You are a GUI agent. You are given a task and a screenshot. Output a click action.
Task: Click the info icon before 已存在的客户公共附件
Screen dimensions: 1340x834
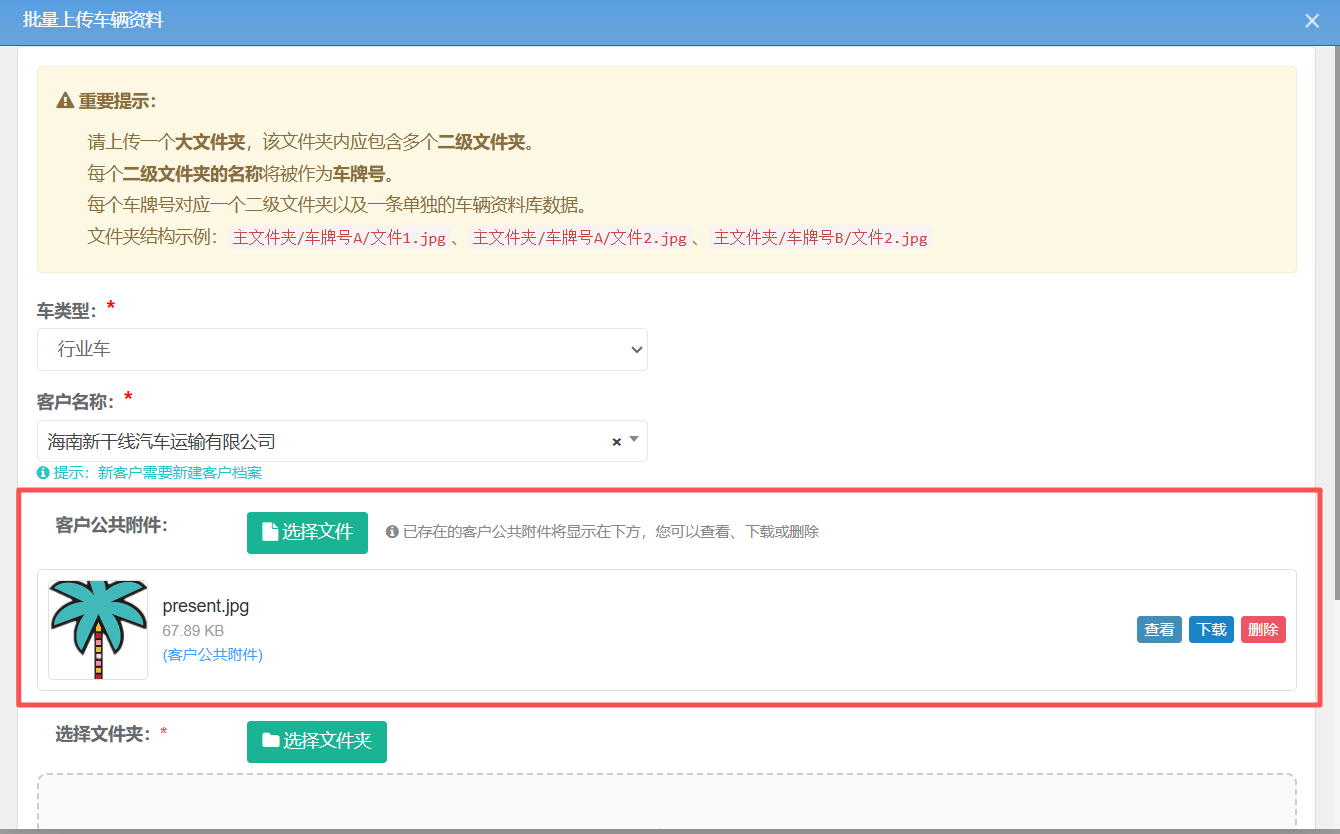click(392, 532)
